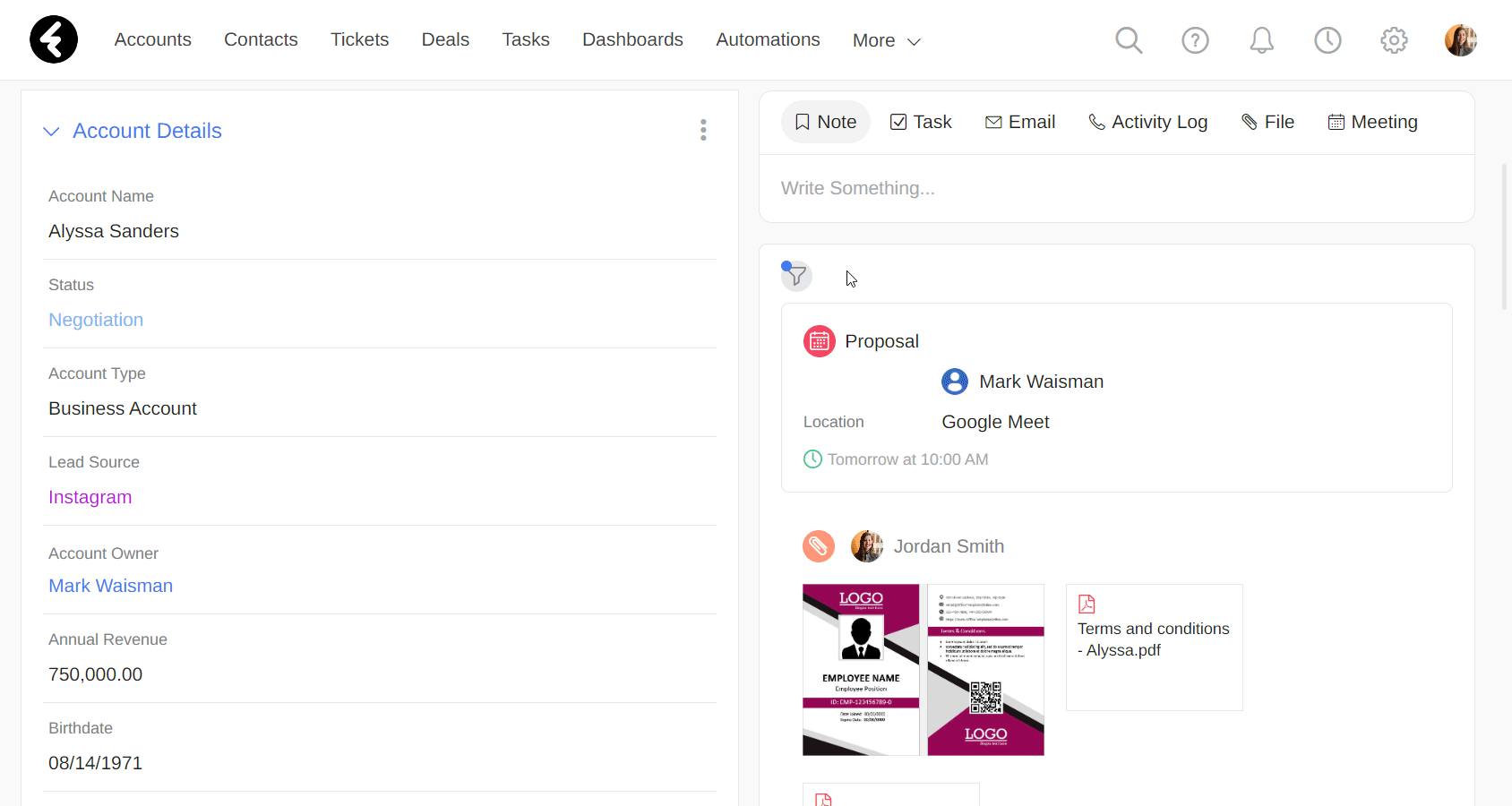This screenshot has width=1512, height=806.
Task: Open Terms and conditions - Alyssa.pdf file
Action: [x=1154, y=647]
